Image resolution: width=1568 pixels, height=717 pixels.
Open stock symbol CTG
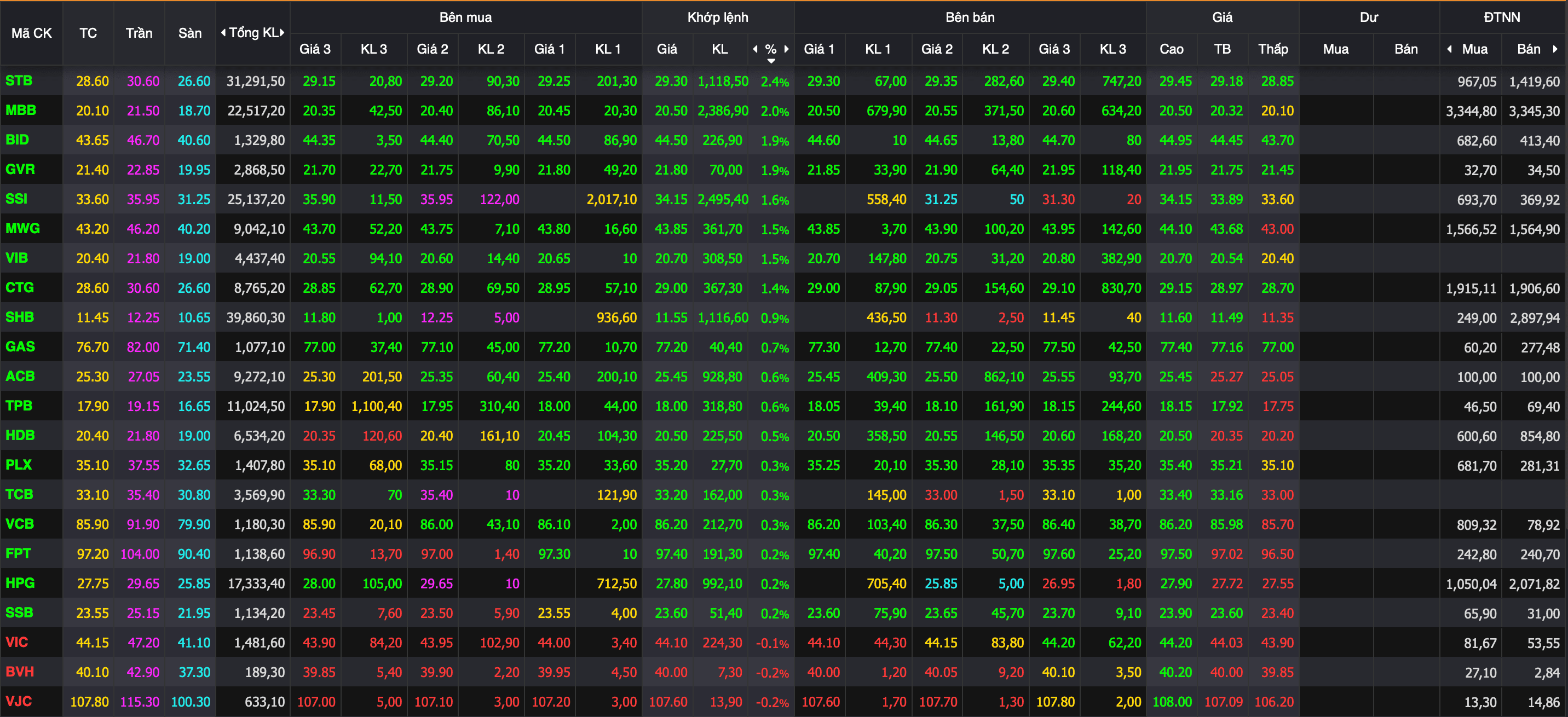(x=20, y=288)
